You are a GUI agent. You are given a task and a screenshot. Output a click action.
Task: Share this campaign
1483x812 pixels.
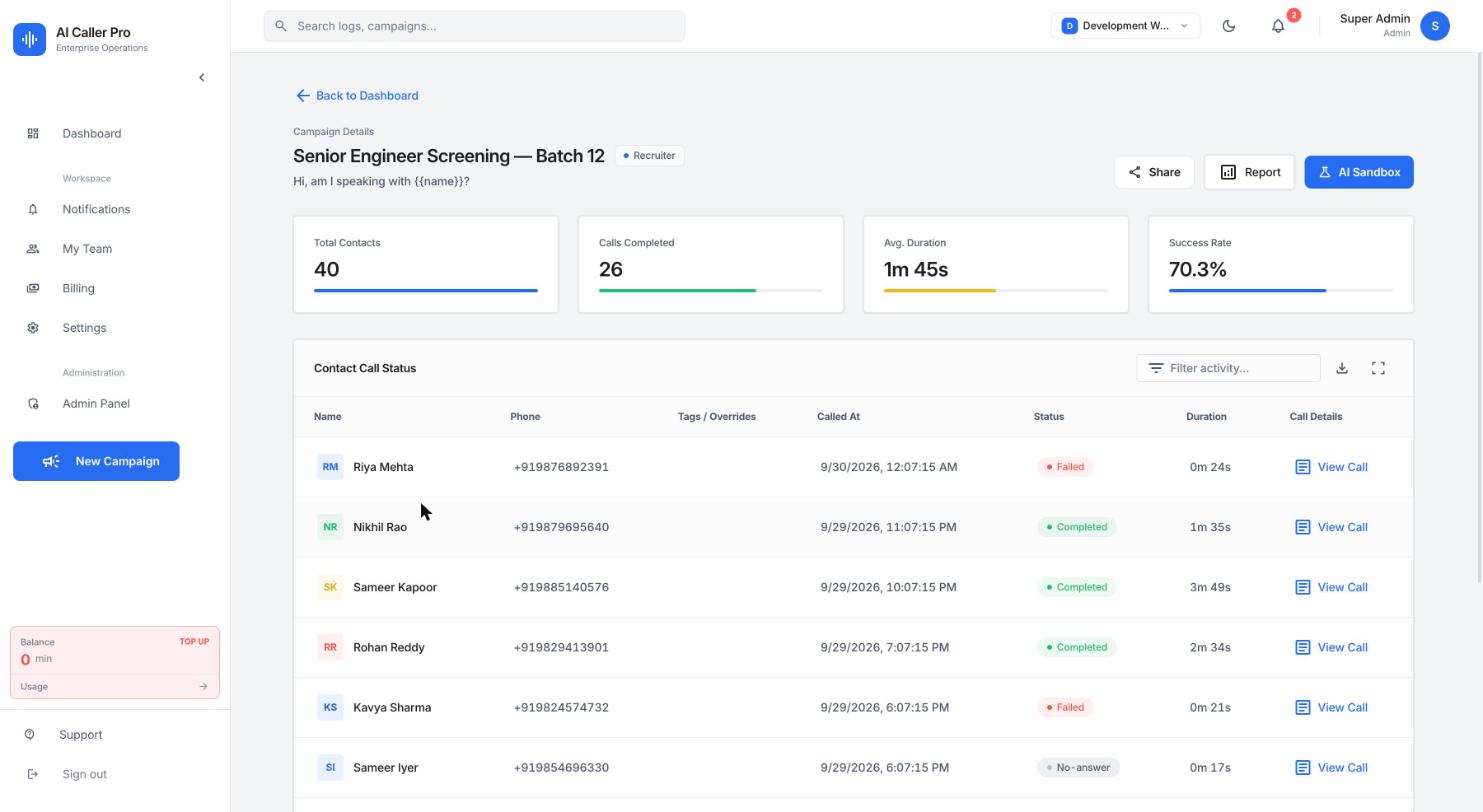pos(1154,172)
